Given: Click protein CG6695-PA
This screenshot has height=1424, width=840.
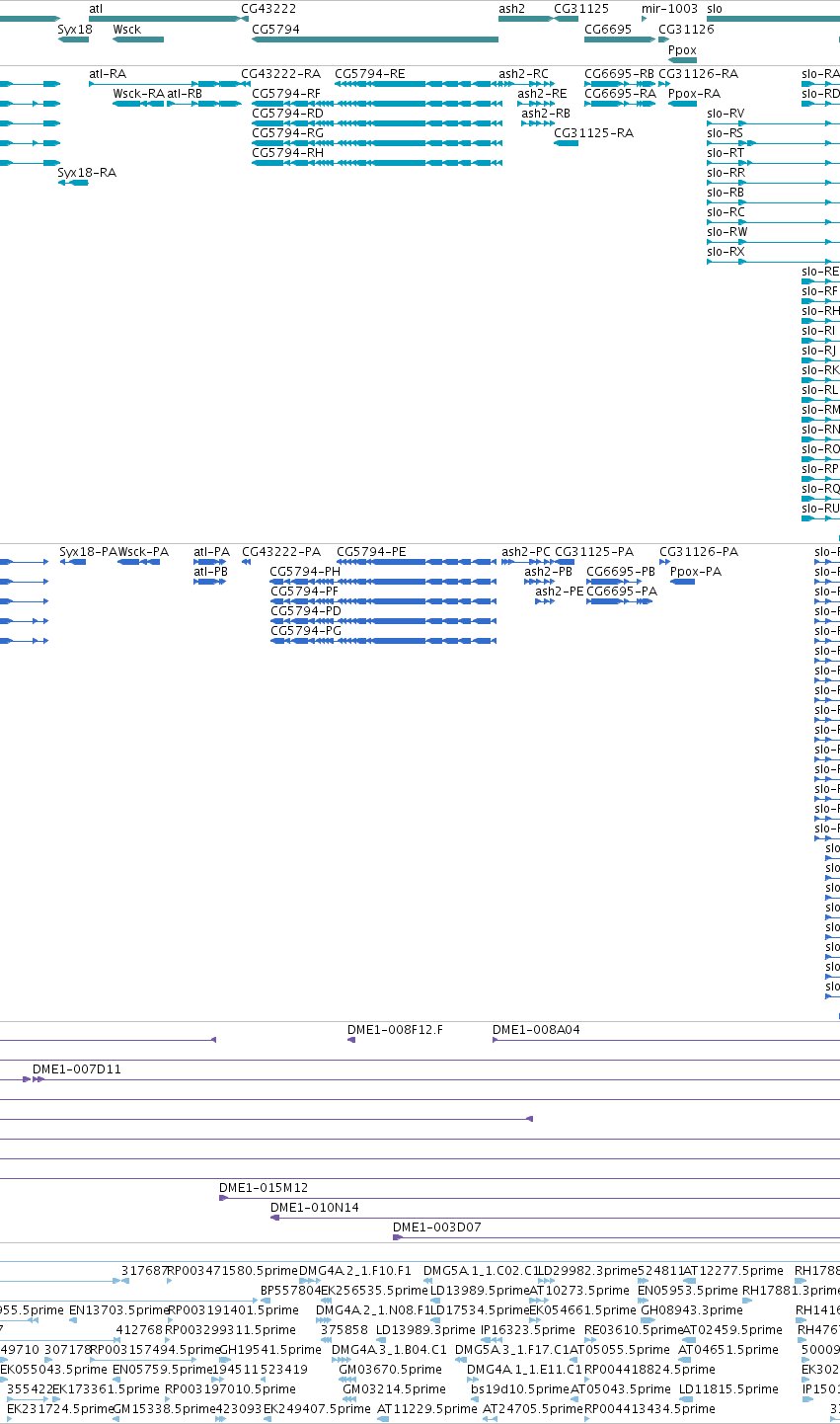Looking at the screenshot, I should tap(622, 592).
